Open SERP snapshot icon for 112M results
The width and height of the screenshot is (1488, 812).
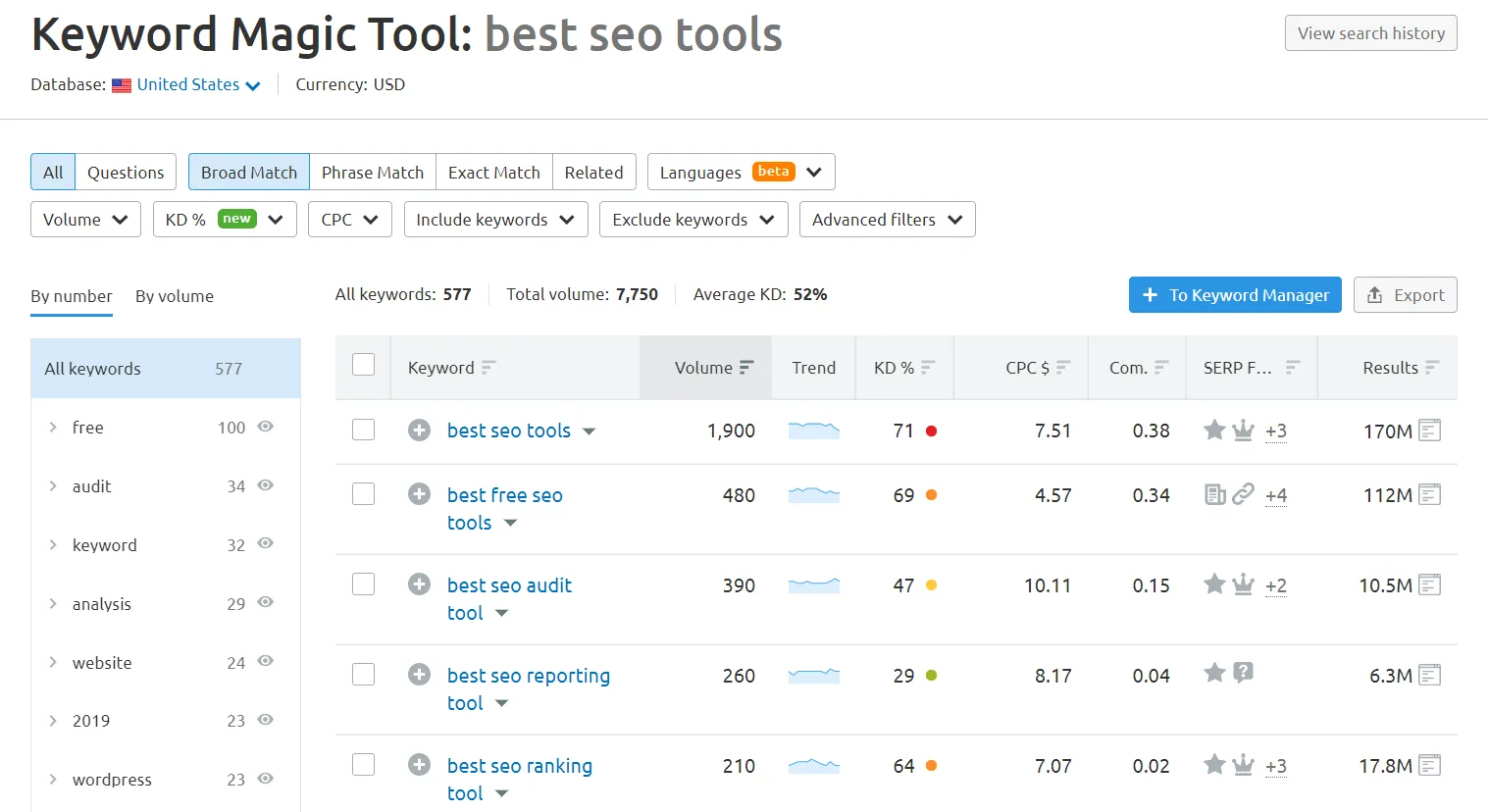pyautogui.click(x=1430, y=494)
